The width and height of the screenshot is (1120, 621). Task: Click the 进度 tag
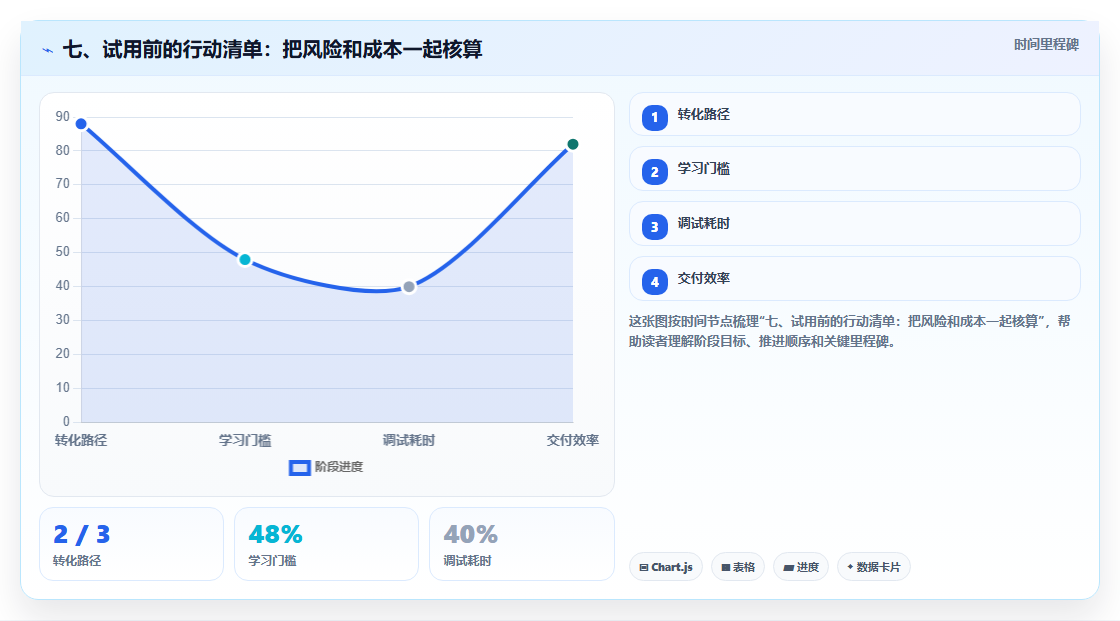(x=801, y=567)
